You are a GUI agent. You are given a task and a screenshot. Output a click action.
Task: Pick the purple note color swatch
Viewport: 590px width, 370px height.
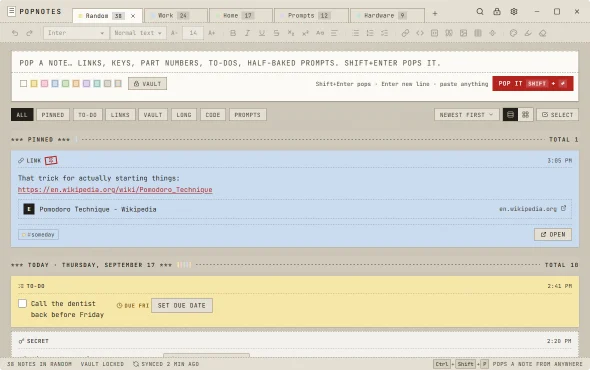[x=86, y=83]
